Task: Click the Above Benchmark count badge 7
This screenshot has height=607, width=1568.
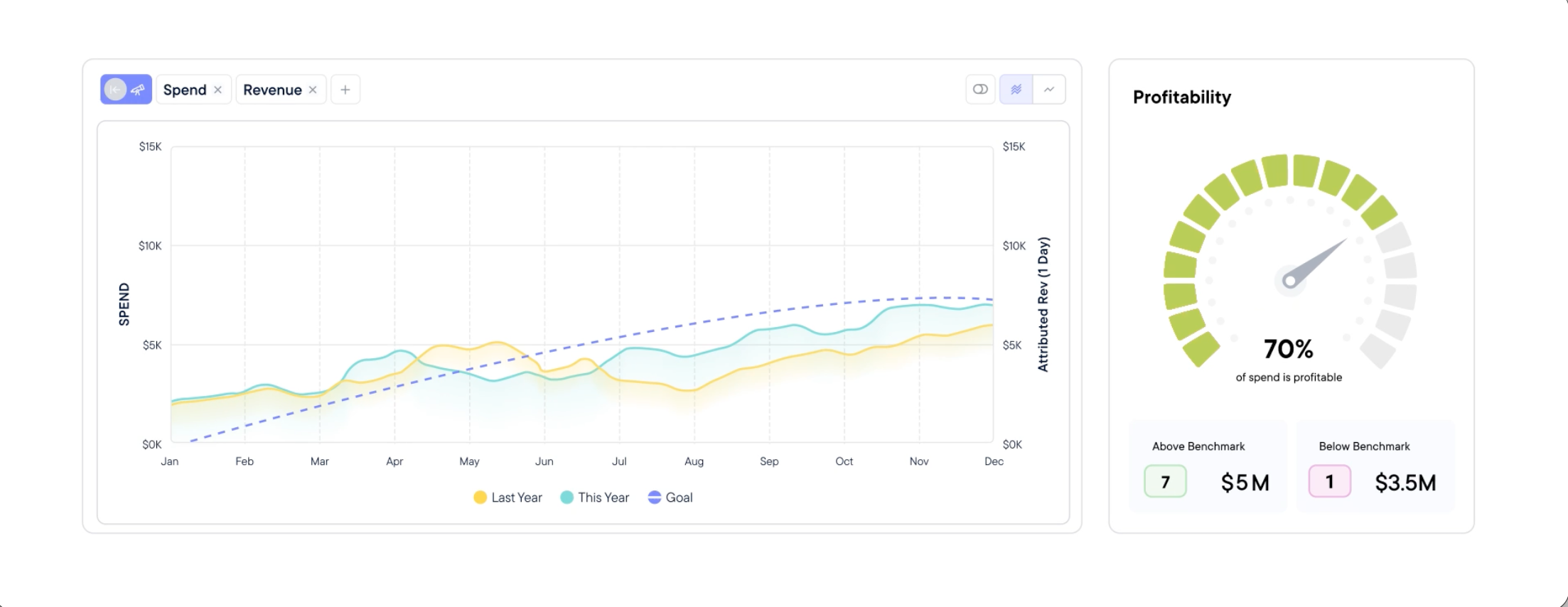Action: click(1165, 482)
